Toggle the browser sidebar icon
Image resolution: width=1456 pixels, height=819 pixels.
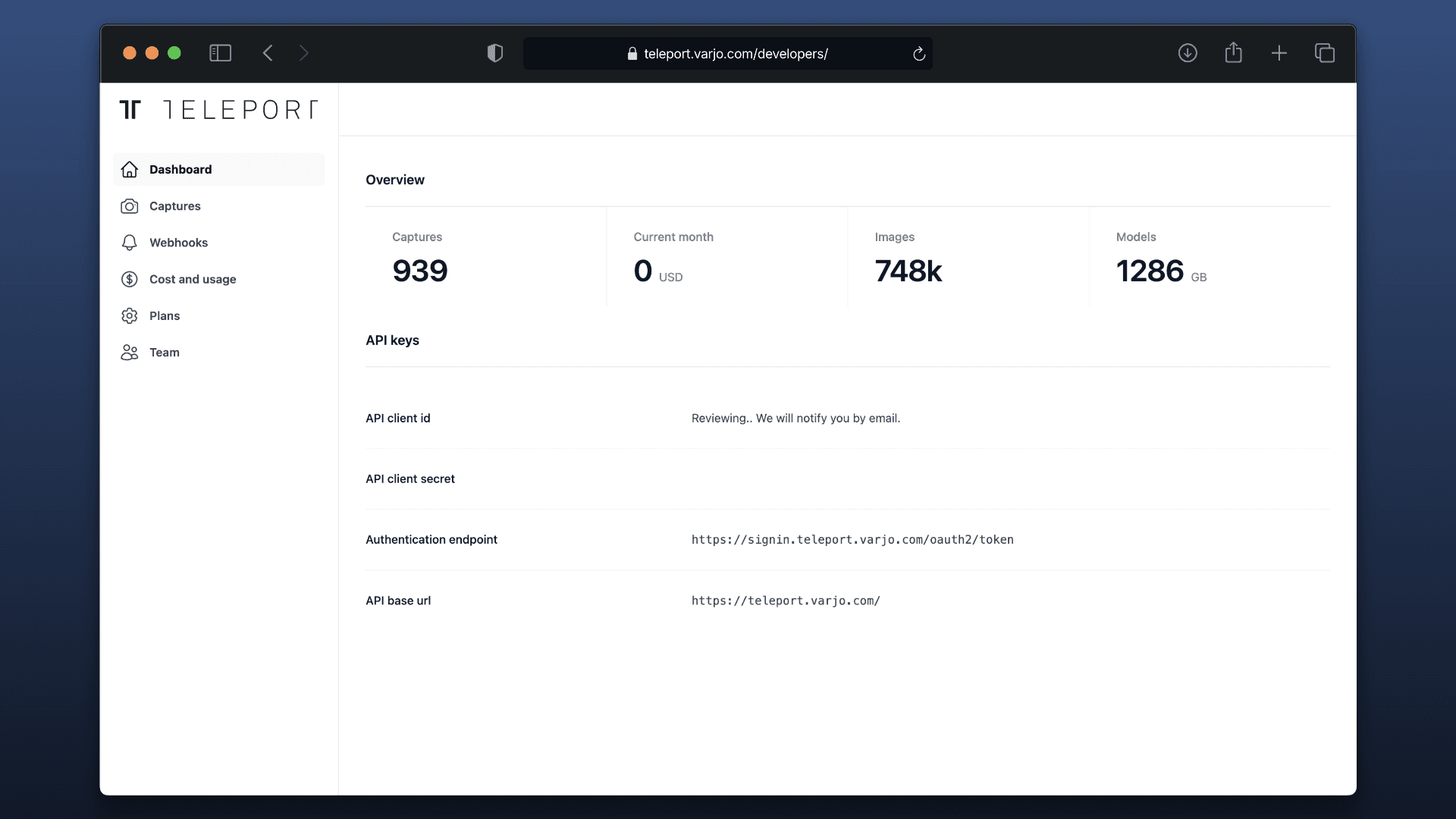click(x=220, y=53)
